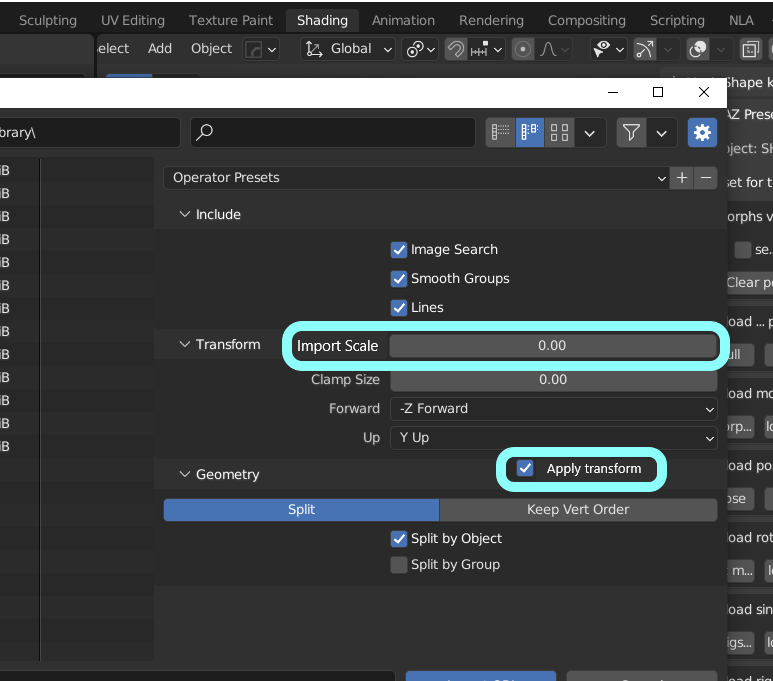Collapse the Geometry section

184,474
